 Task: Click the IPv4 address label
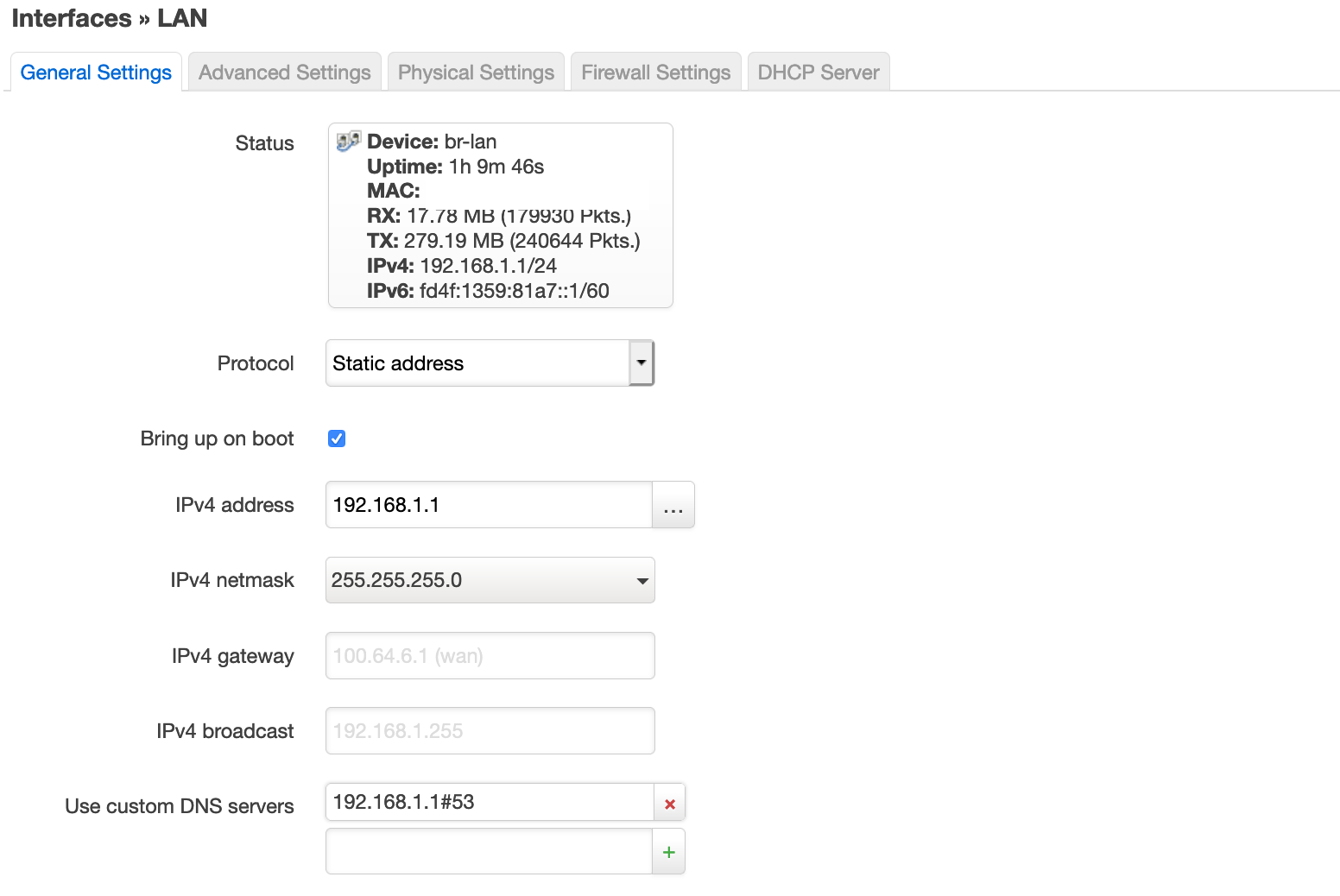coord(234,505)
